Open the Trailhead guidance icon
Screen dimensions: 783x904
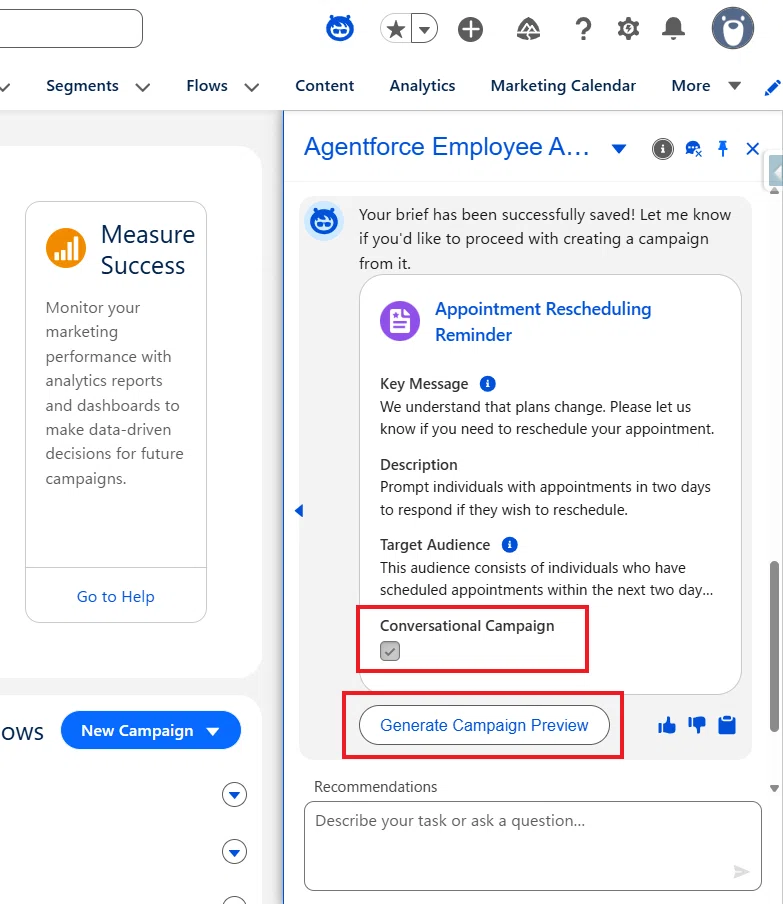[x=528, y=29]
